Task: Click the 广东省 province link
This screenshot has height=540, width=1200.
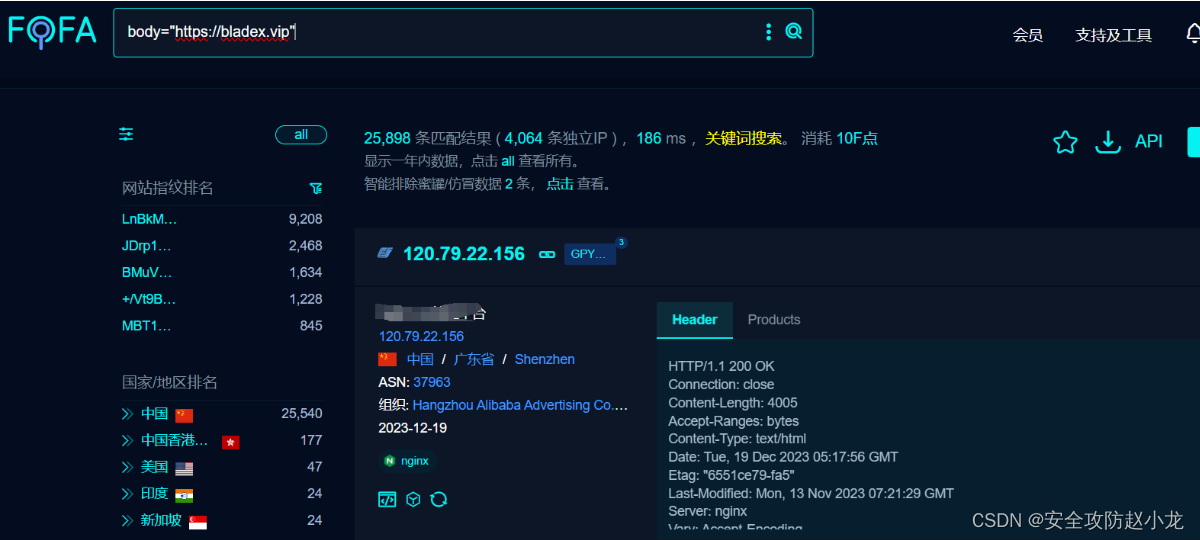Action: (x=474, y=359)
